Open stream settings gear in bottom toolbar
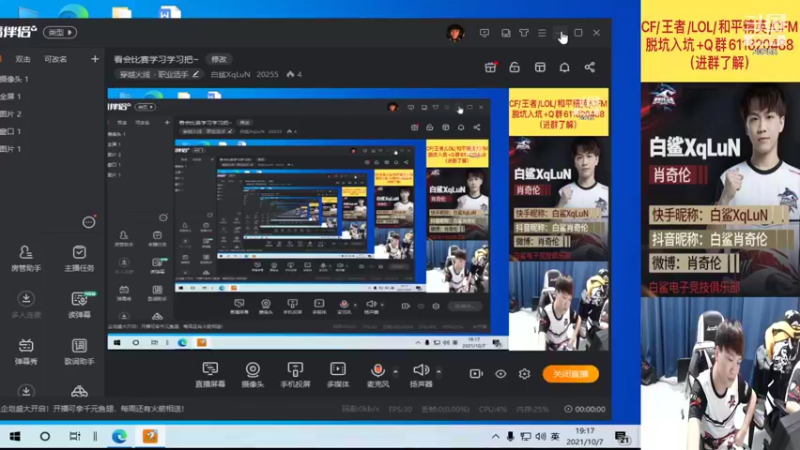 coord(524,374)
